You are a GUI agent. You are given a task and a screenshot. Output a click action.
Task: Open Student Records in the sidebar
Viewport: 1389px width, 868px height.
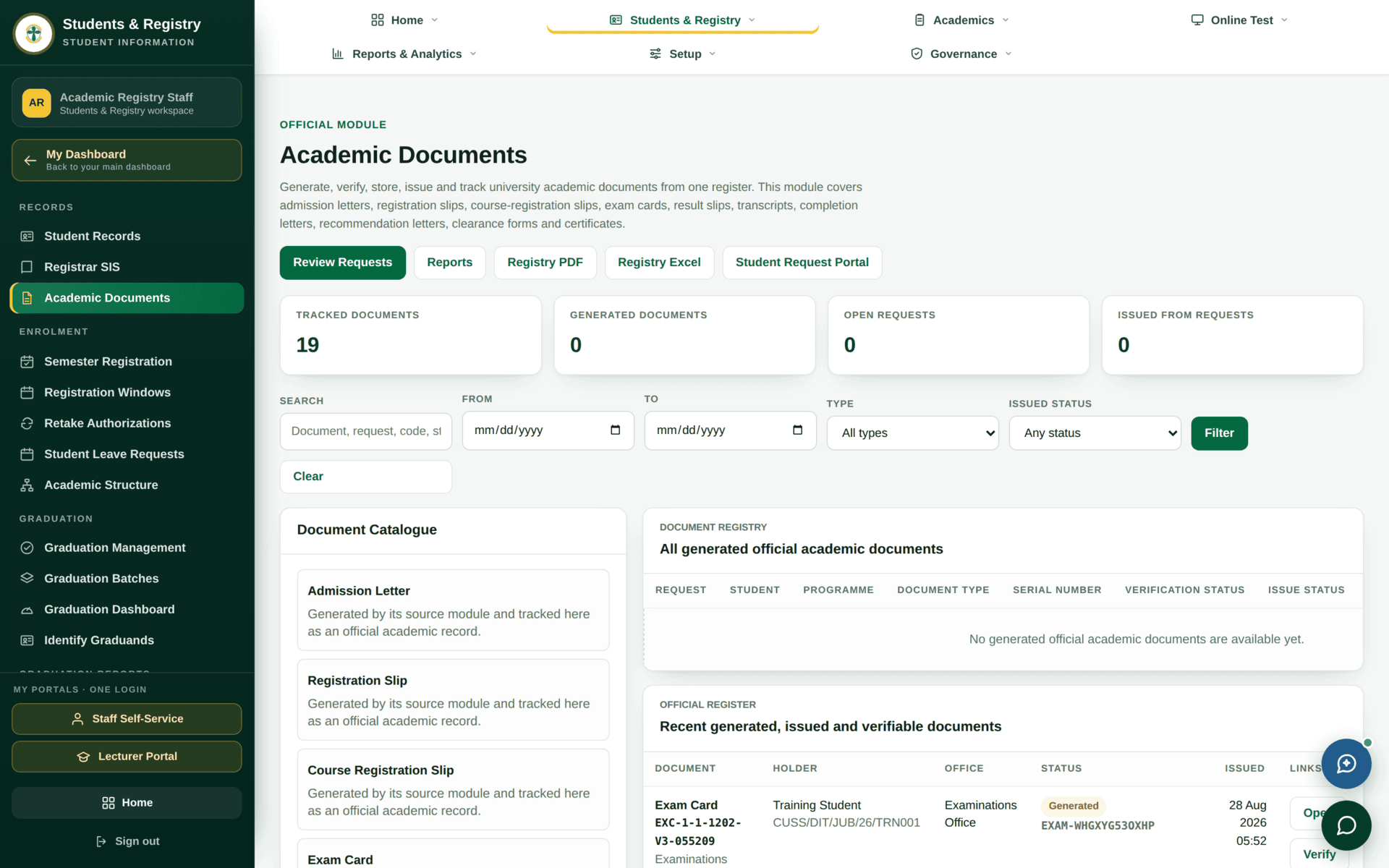tap(127, 237)
